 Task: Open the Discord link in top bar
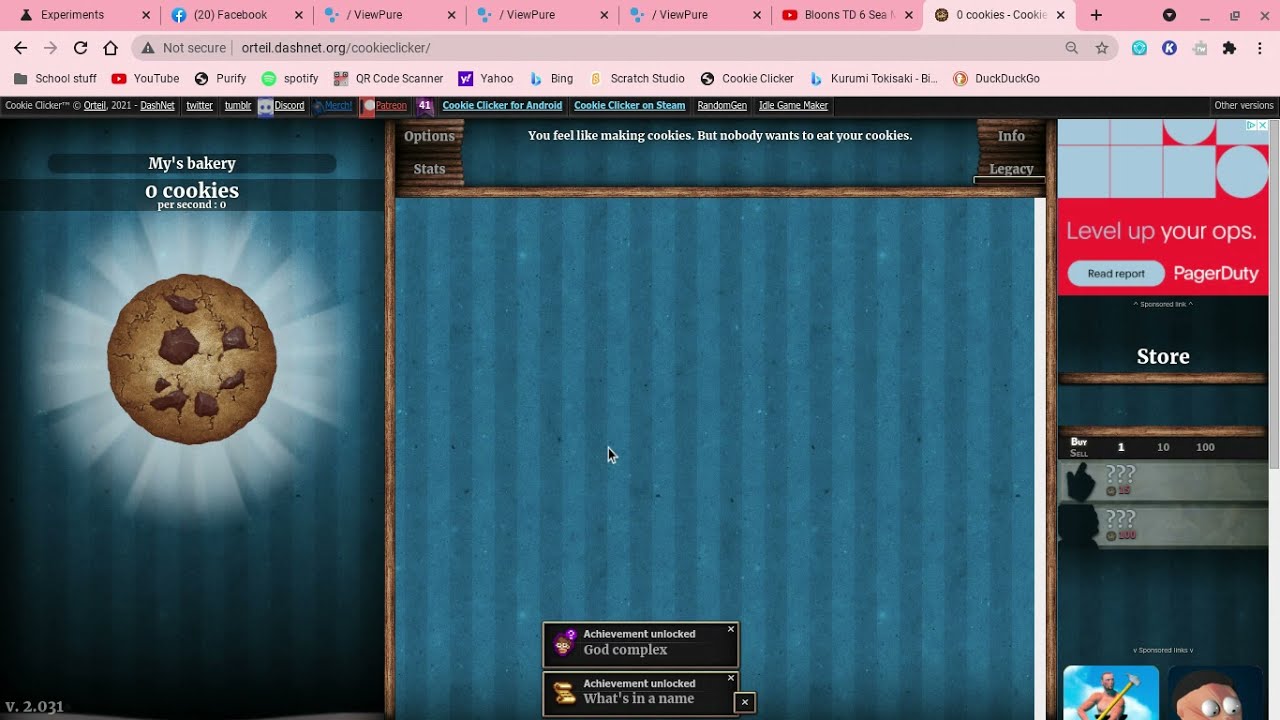tap(281, 106)
